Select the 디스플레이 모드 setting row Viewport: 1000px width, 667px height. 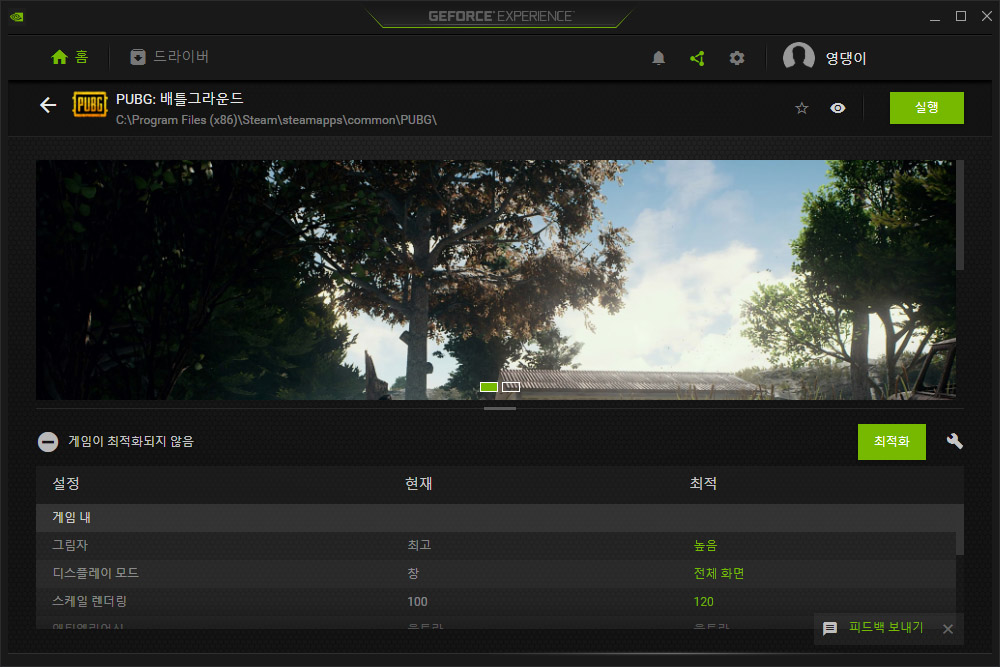pos(496,573)
